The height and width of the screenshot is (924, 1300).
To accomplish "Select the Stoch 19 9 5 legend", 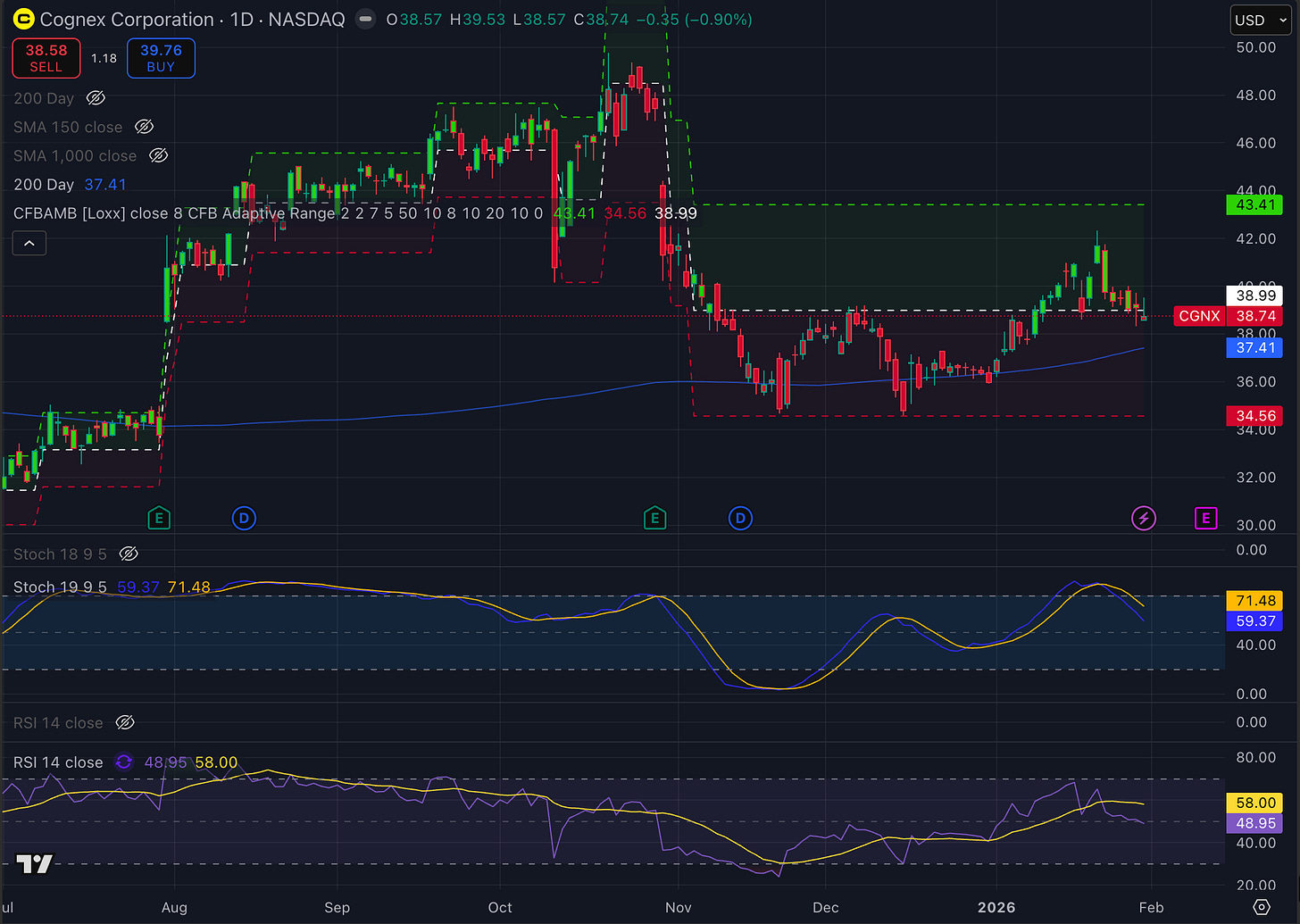I will 112,587.
